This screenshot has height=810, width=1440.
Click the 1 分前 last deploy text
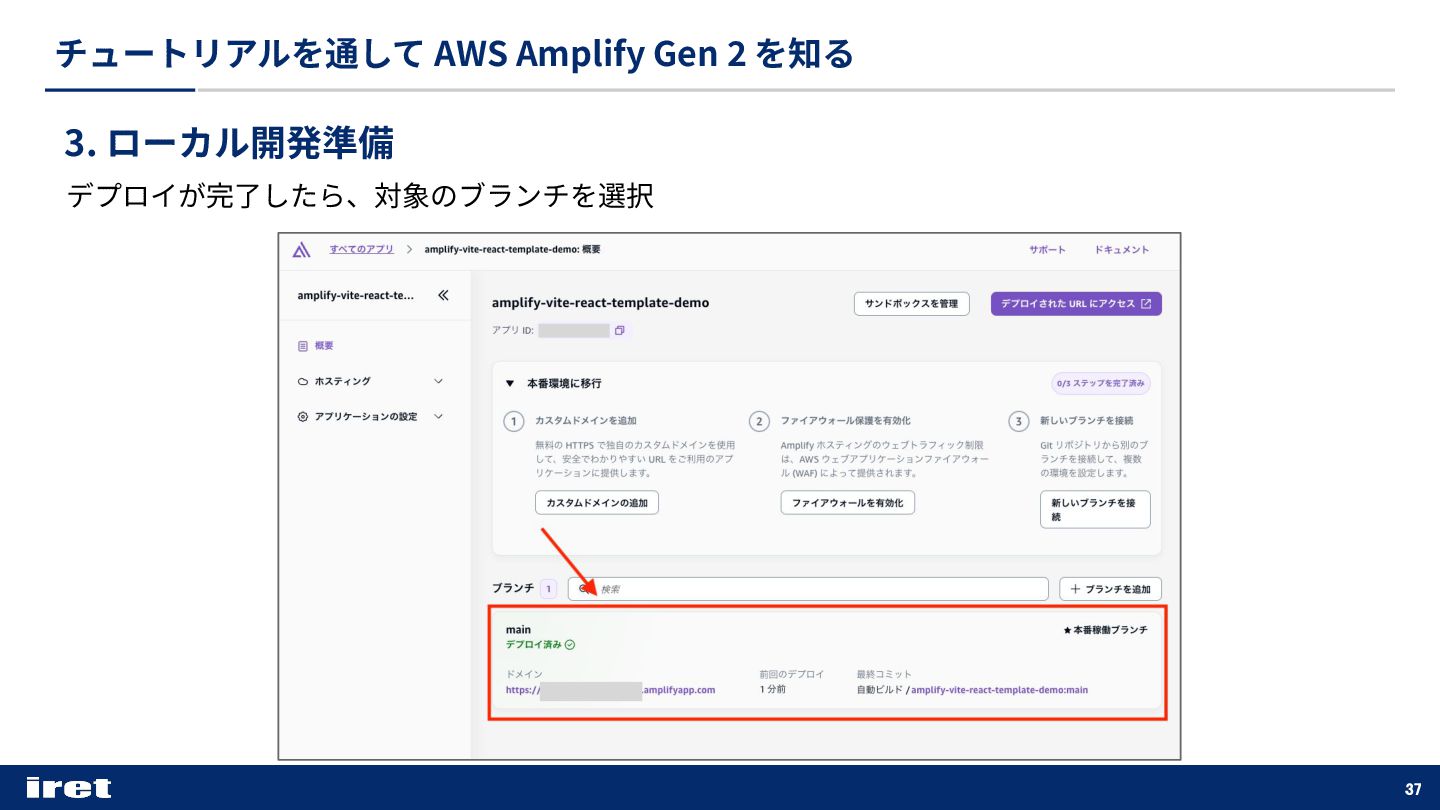coord(772,690)
